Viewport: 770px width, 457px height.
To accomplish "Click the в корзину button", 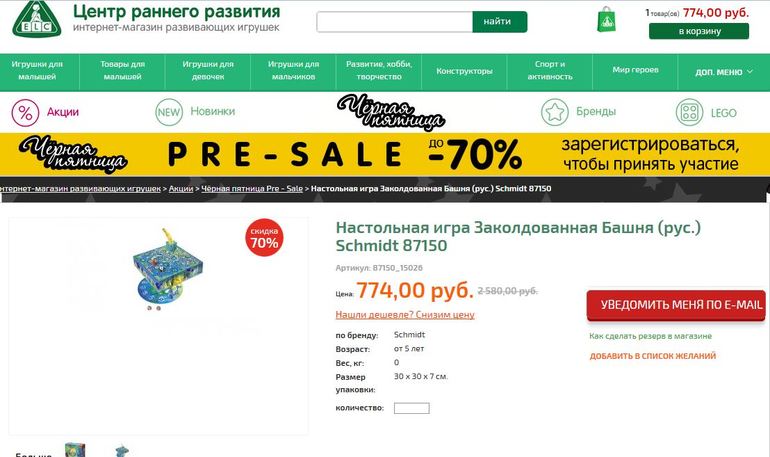I will pos(699,31).
